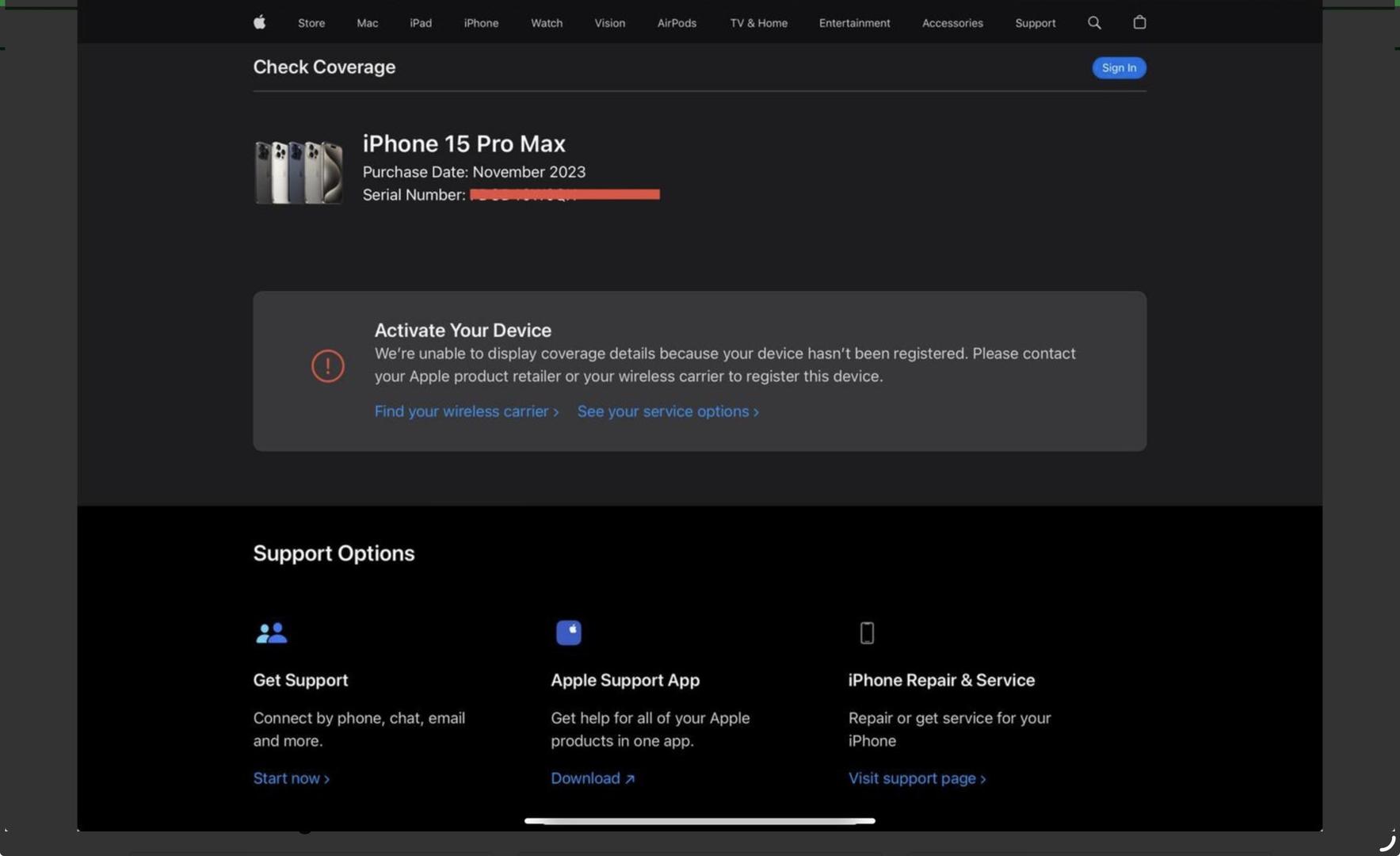Click Download link for Support App

(x=593, y=778)
